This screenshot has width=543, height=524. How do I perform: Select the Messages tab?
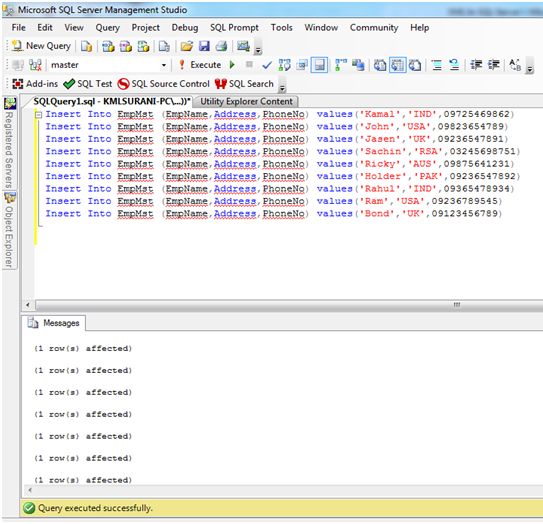54,323
